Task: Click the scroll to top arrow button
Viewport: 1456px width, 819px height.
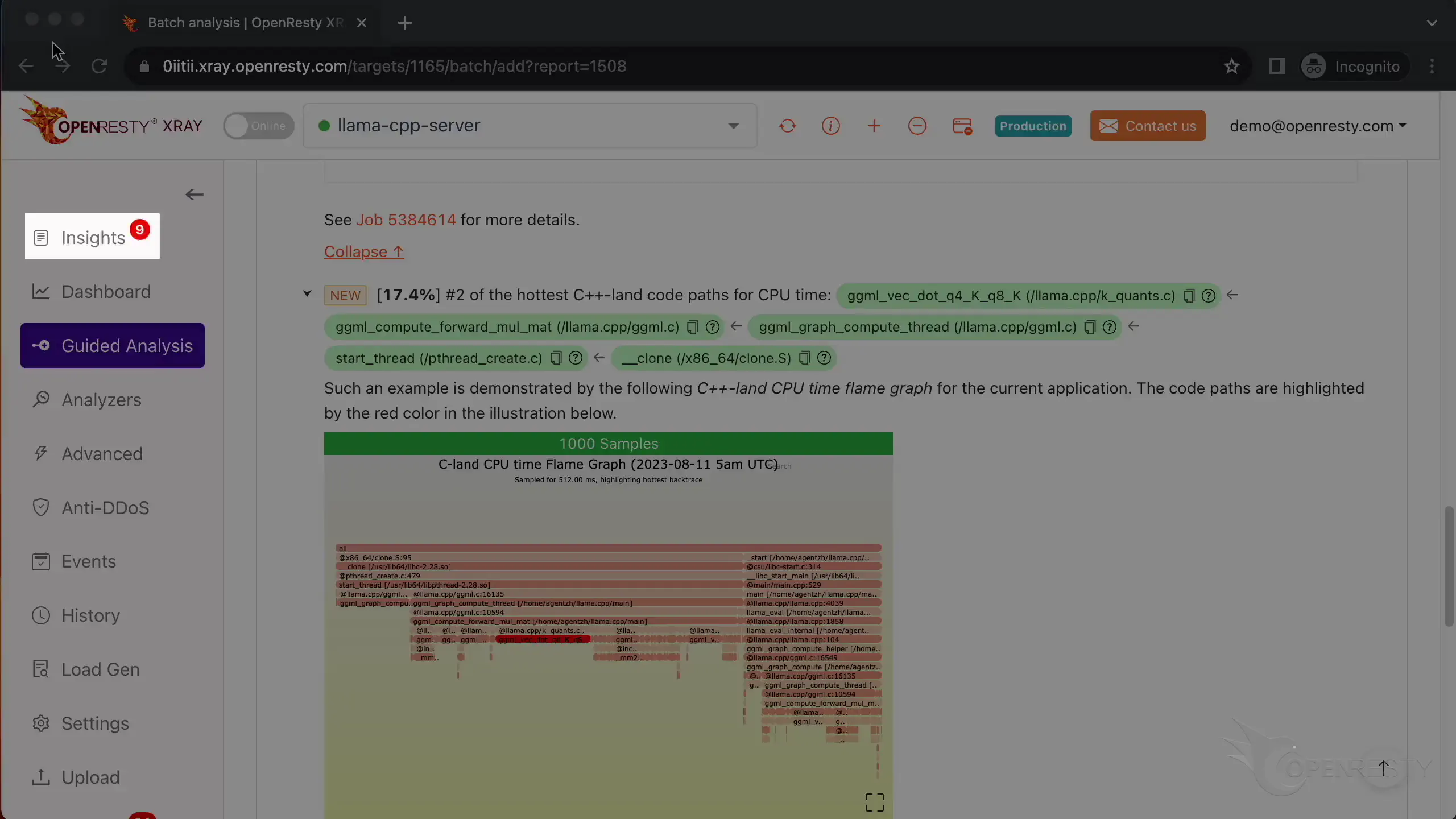Action: [1384, 768]
